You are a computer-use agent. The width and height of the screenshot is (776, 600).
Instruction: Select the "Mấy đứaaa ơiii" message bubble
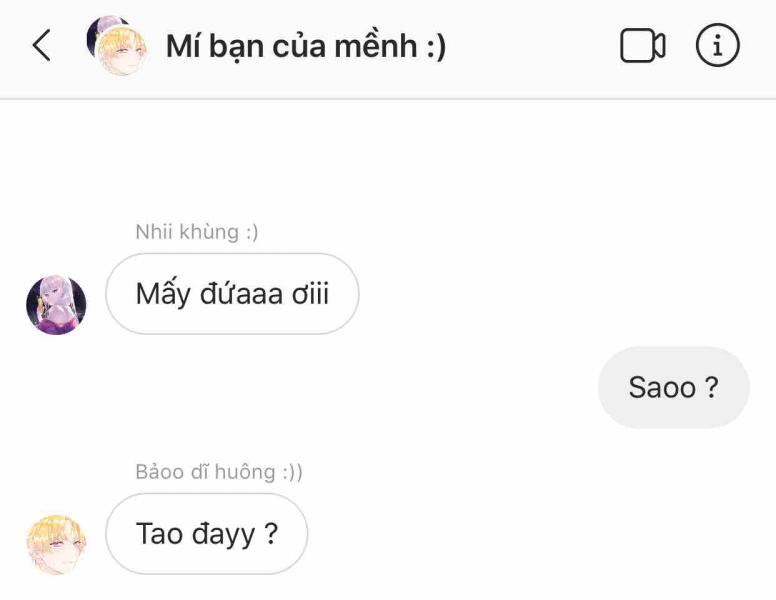232,294
